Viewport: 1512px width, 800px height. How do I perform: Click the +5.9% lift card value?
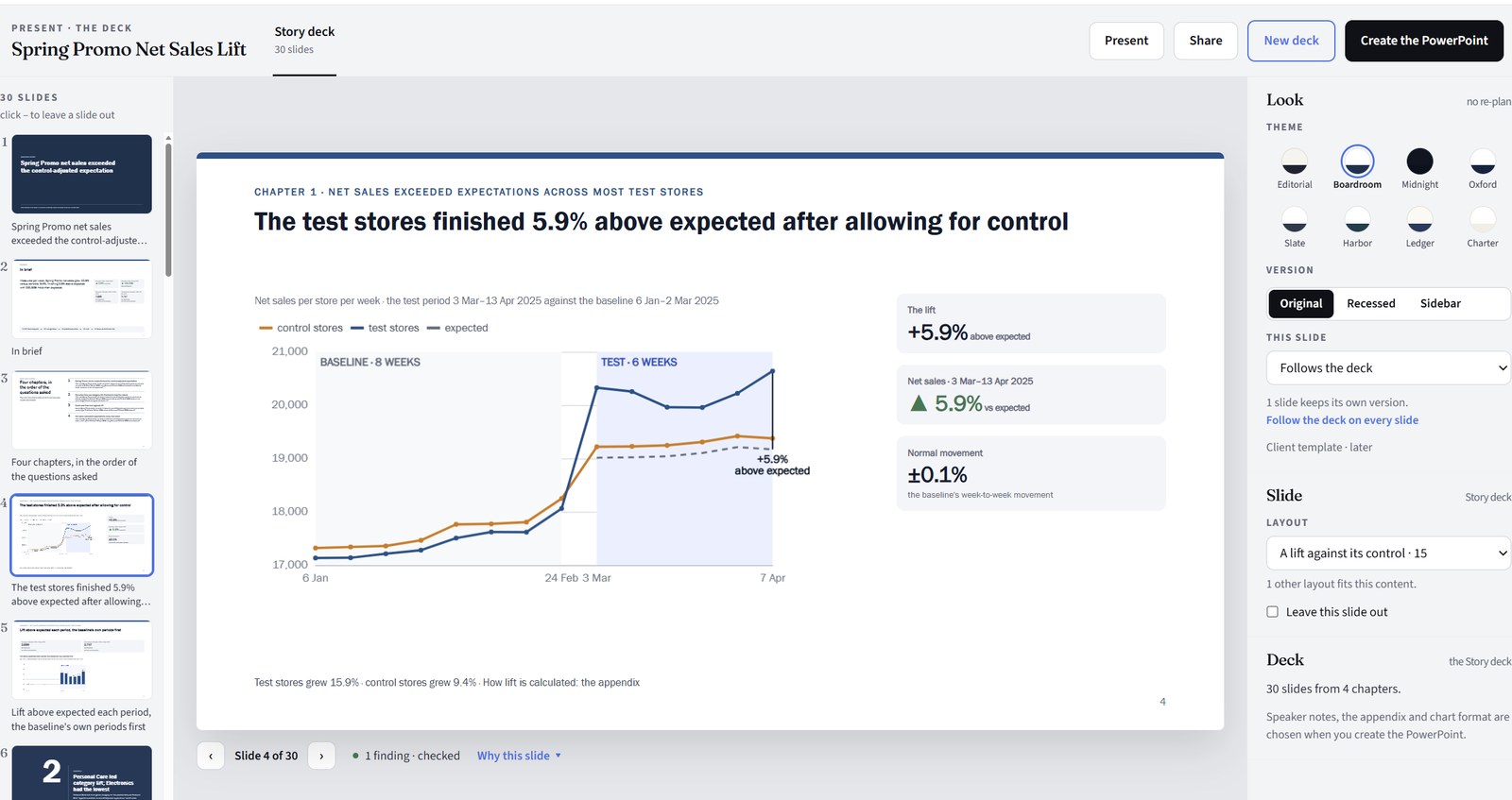point(936,332)
